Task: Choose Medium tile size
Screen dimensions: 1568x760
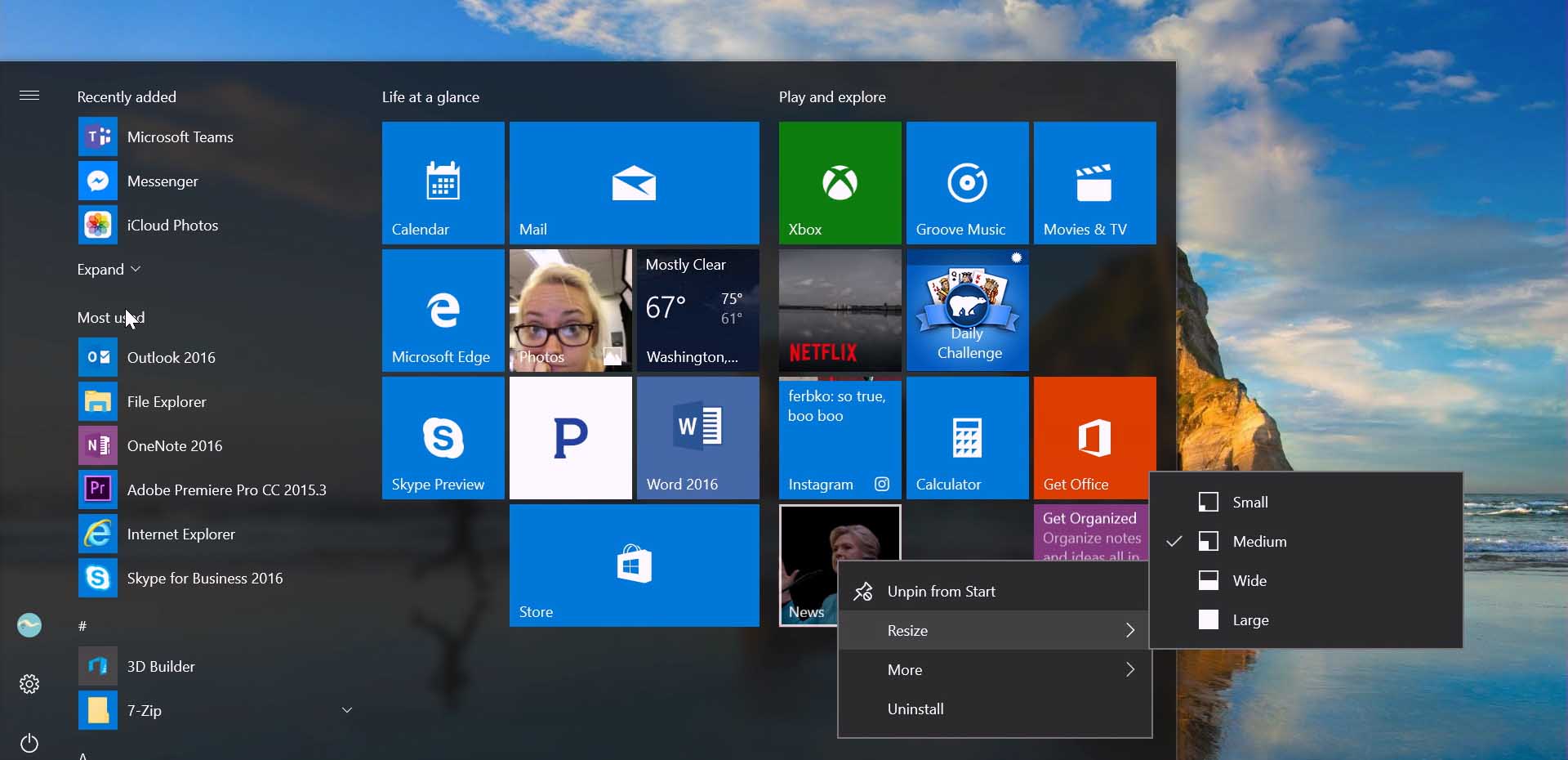Action: tap(1306, 541)
